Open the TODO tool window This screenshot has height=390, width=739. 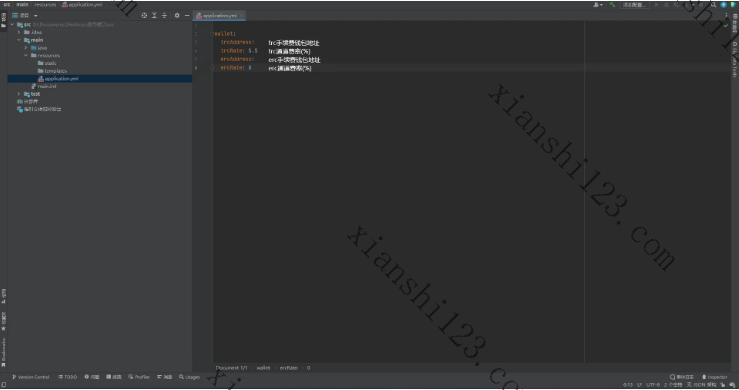click(67, 377)
